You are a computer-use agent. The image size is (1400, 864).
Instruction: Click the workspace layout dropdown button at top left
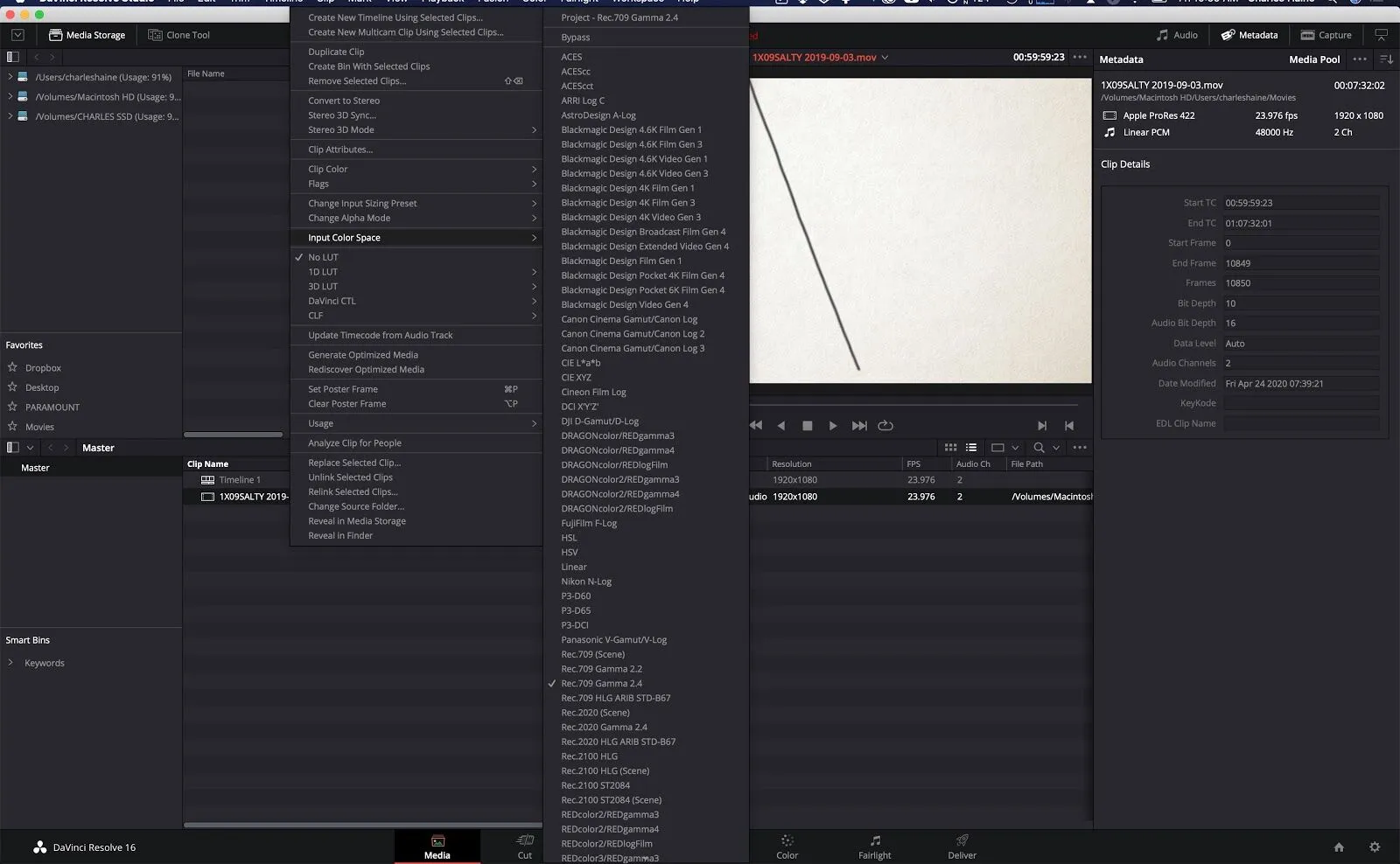click(17, 35)
